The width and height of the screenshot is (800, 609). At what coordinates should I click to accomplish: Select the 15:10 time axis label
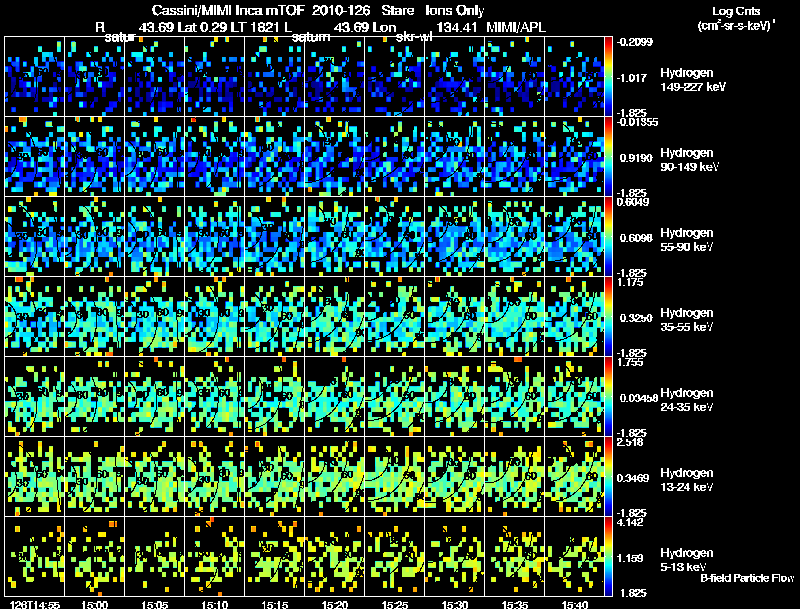tap(215, 605)
